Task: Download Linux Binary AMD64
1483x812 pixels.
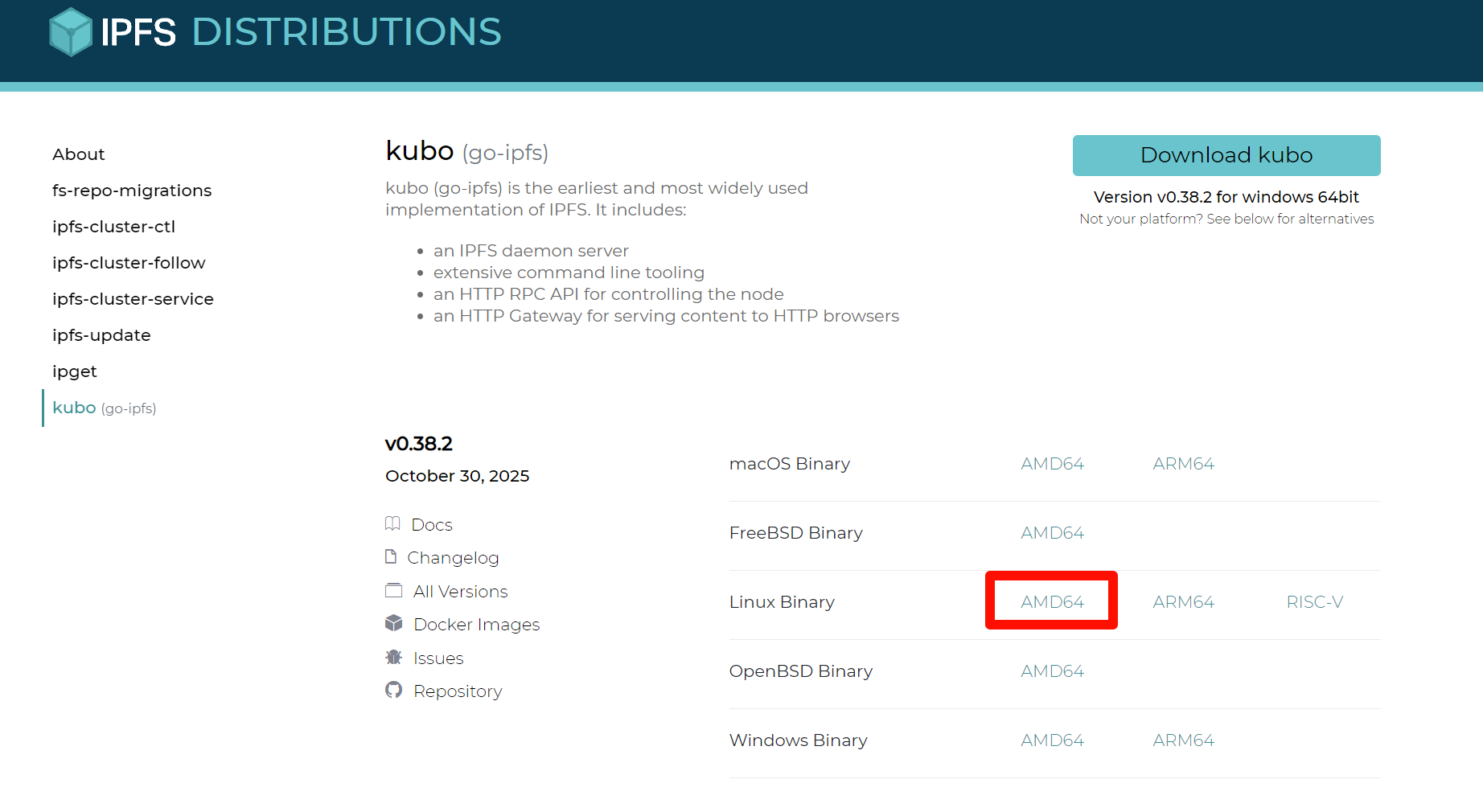Action: 1052,602
